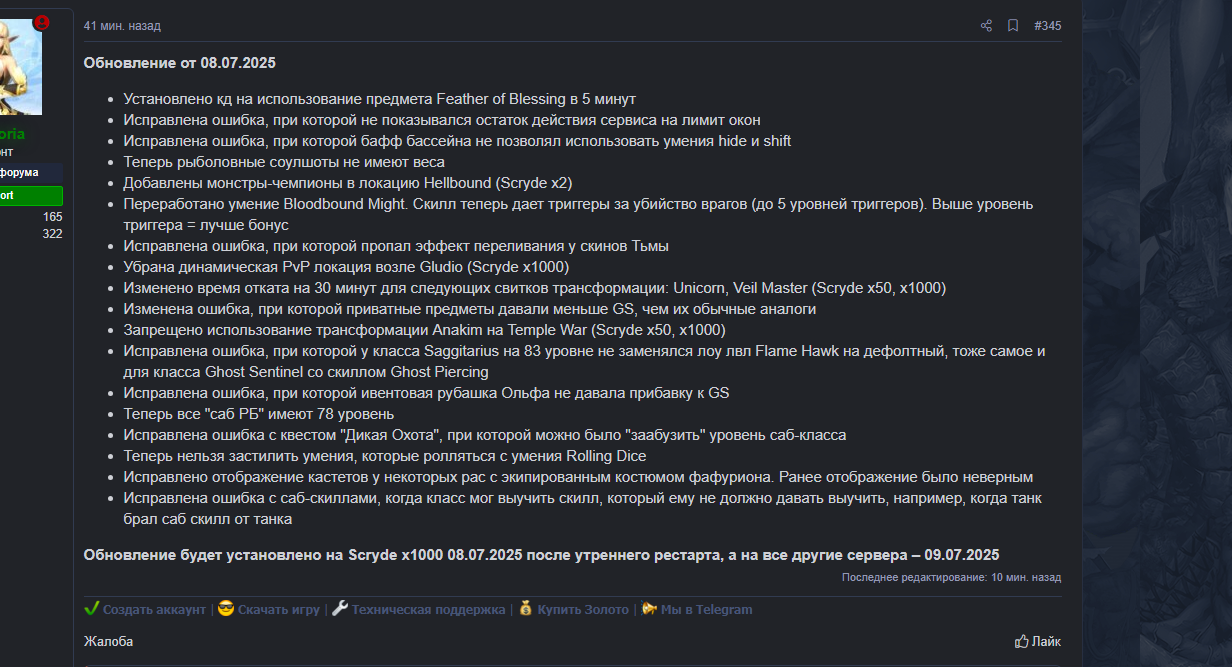
Task: Click the megaphone icon before Telegram link
Action: click(x=649, y=608)
